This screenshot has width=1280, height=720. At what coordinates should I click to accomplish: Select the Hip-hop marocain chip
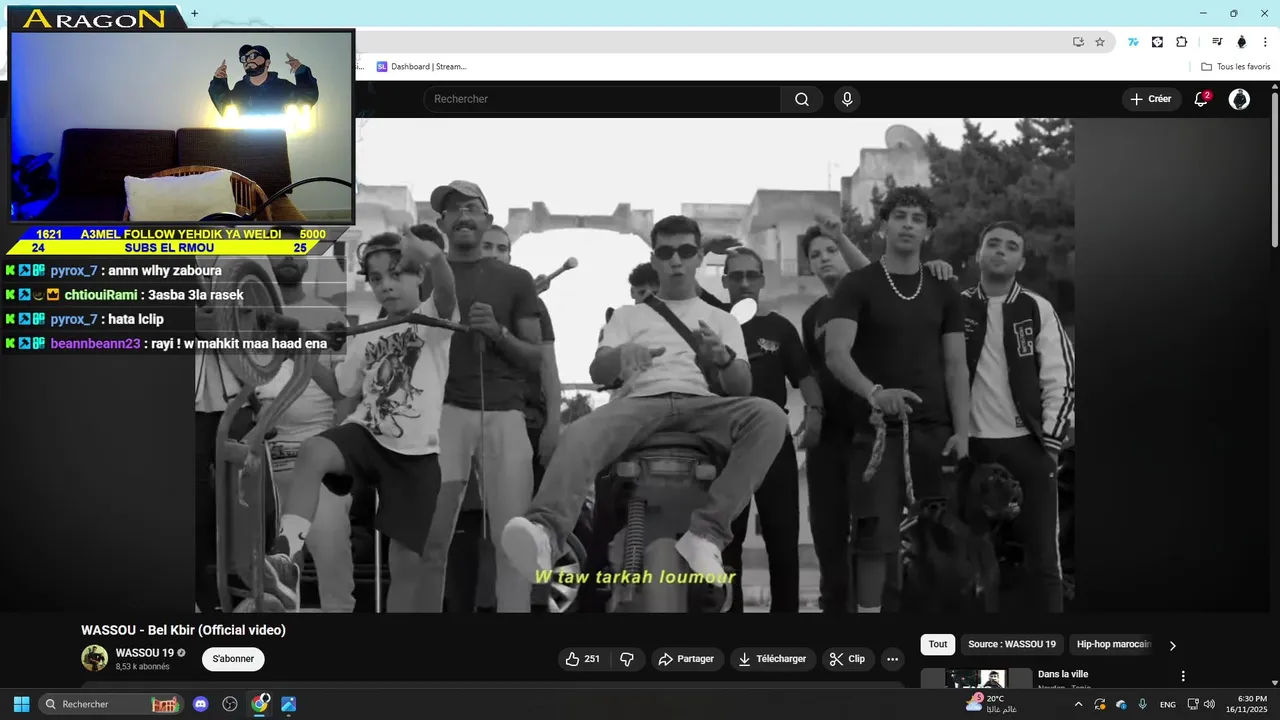tap(1114, 645)
